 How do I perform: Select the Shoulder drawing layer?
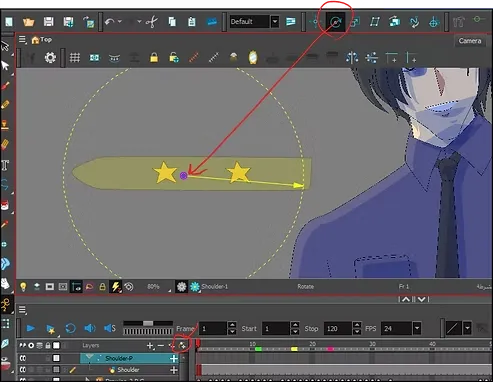[x=128, y=370]
